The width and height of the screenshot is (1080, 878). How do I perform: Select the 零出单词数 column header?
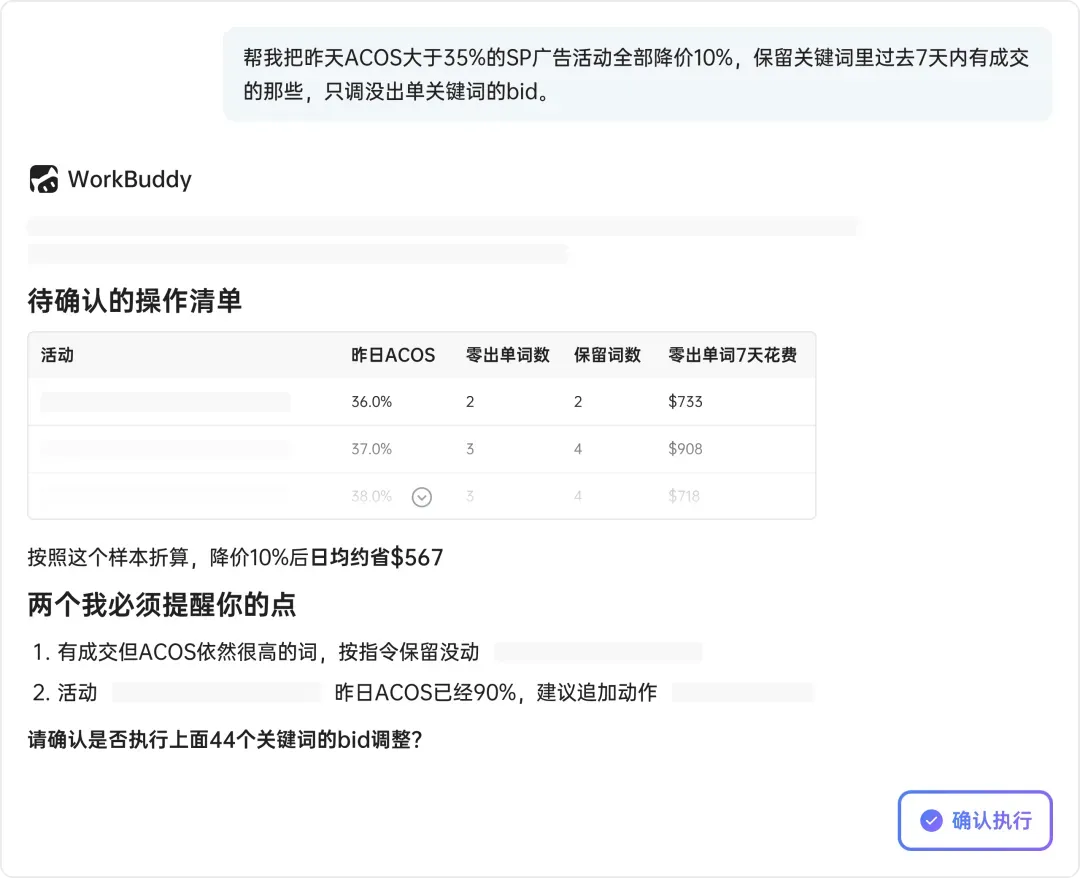click(x=508, y=355)
